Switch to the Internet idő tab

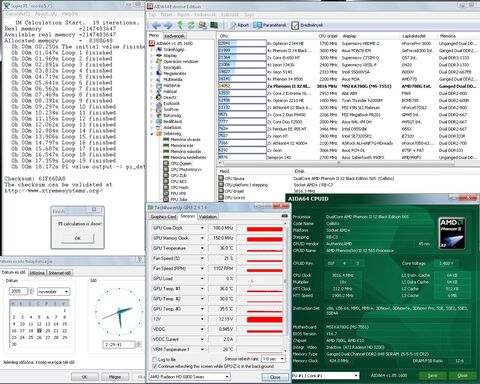60,273
